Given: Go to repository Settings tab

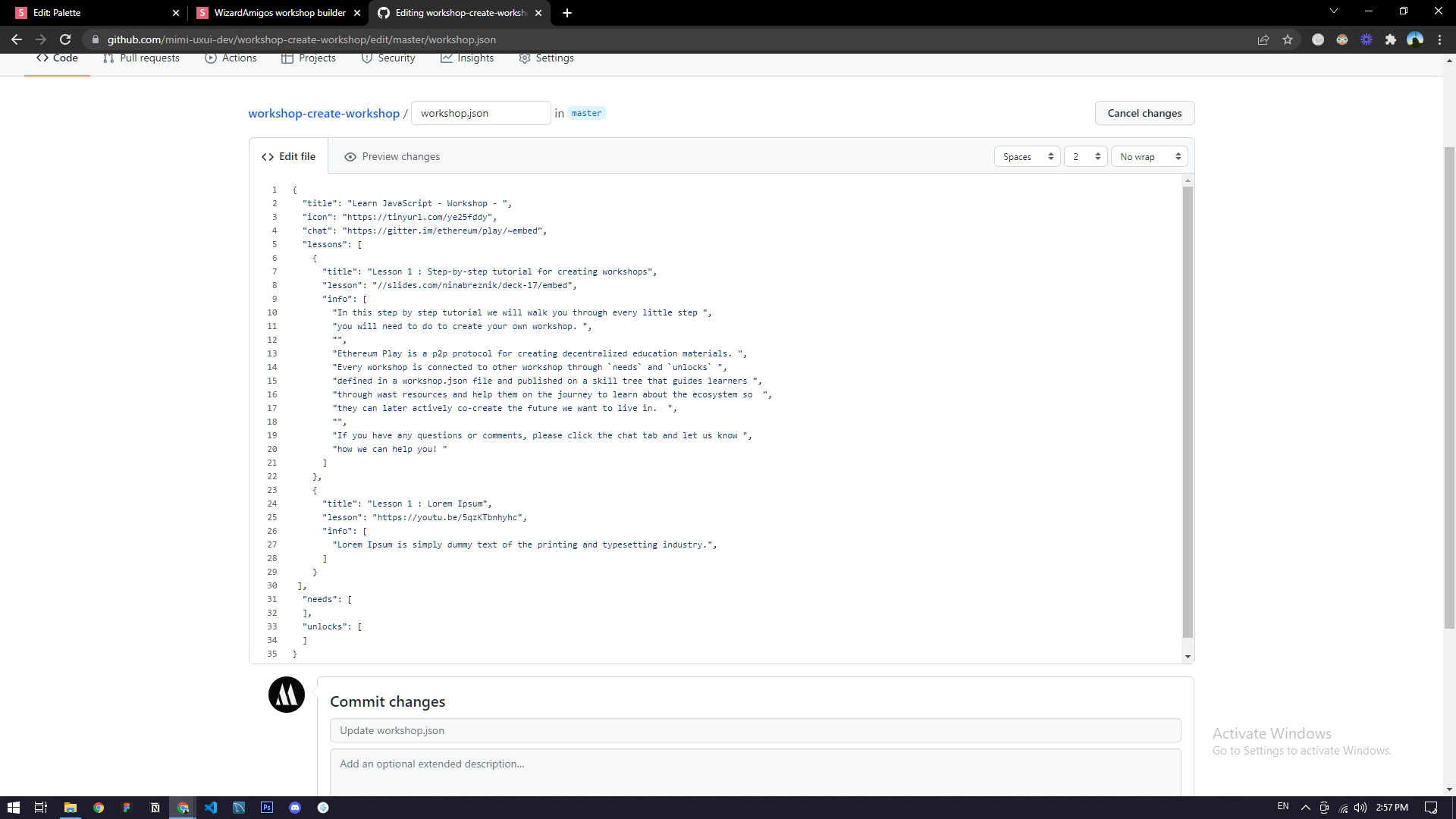Looking at the screenshot, I should (x=546, y=58).
